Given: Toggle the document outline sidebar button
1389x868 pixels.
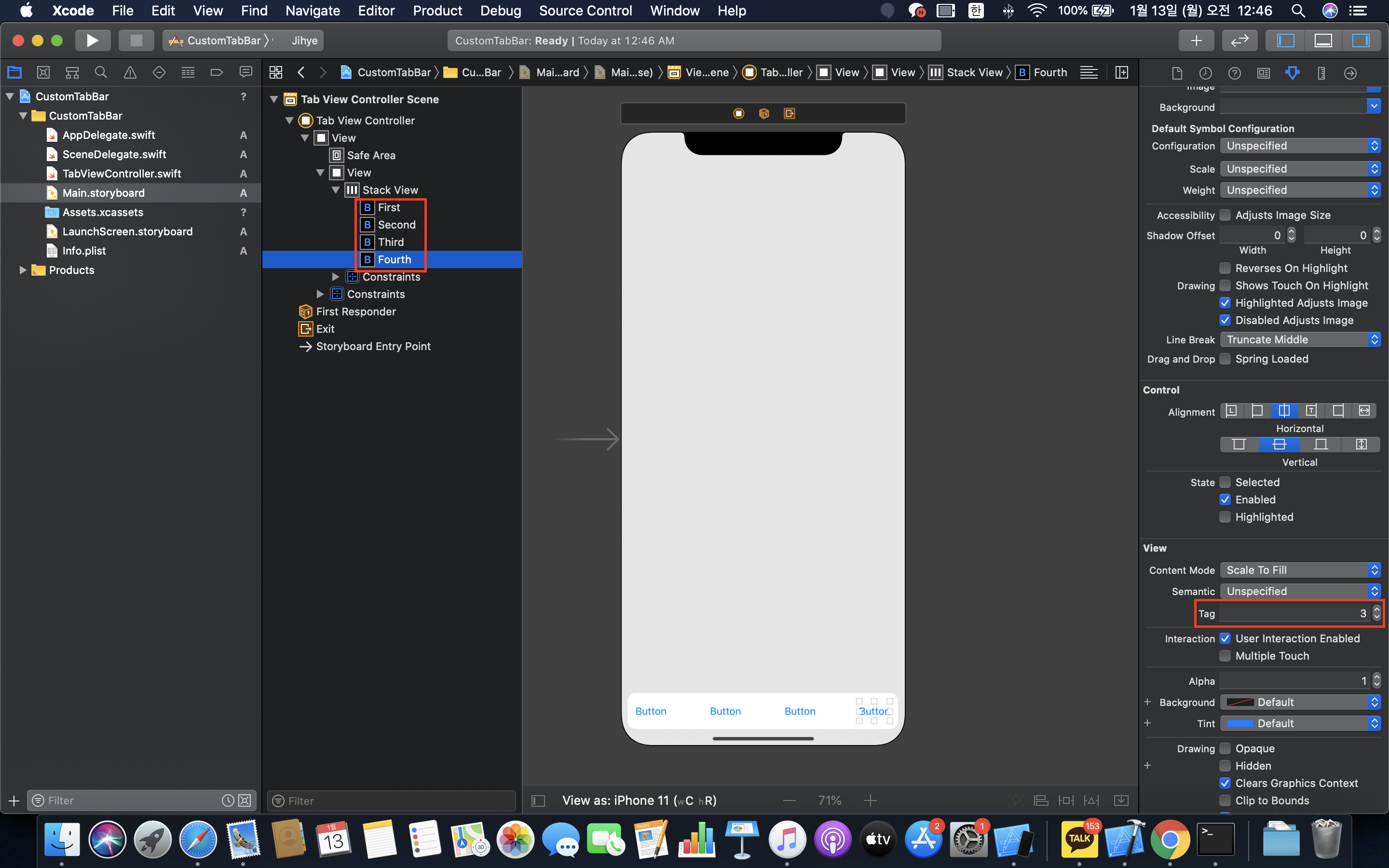Looking at the screenshot, I should [538, 800].
